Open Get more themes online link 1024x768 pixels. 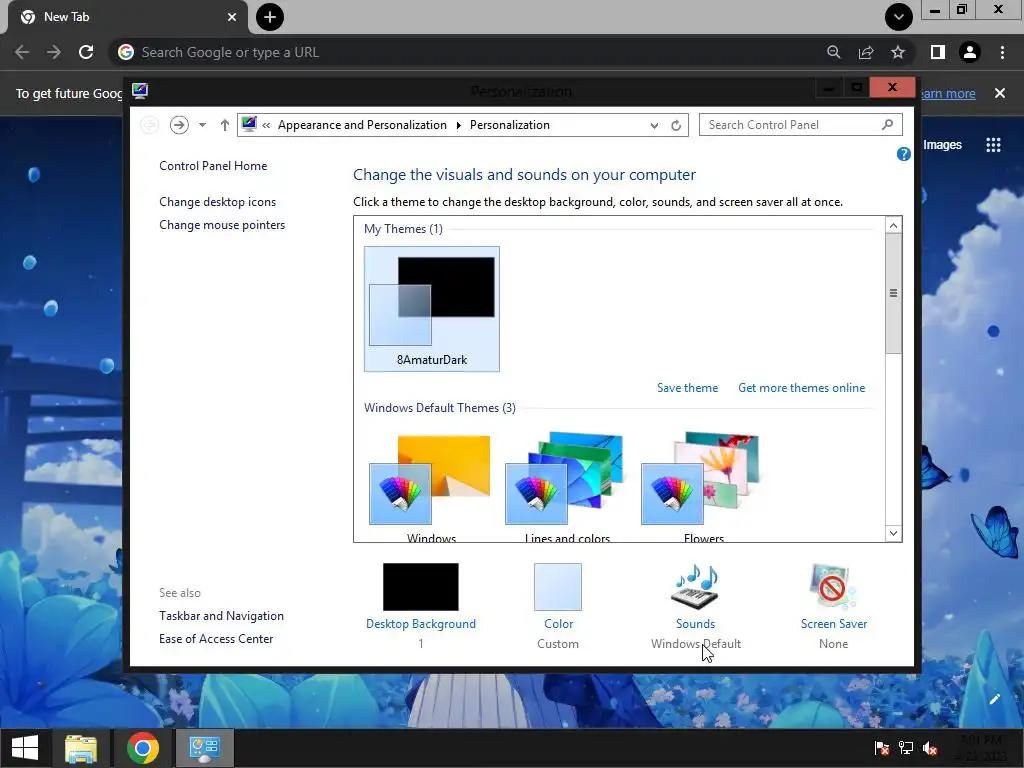pyautogui.click(x=801, y=388)
